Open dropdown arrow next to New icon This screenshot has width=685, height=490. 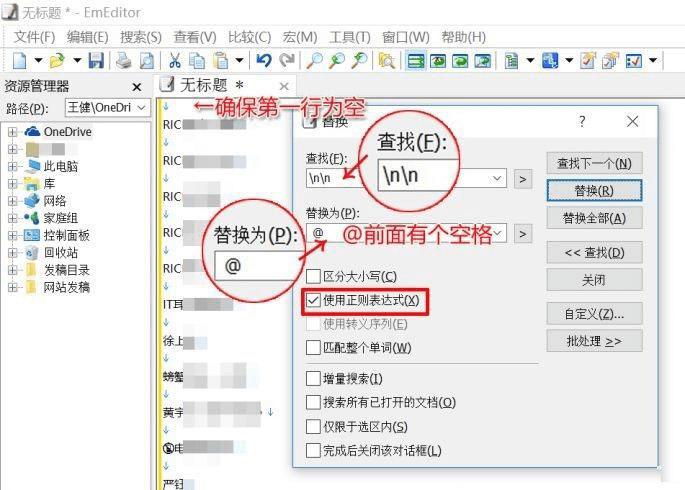click(x=38, y=60)
